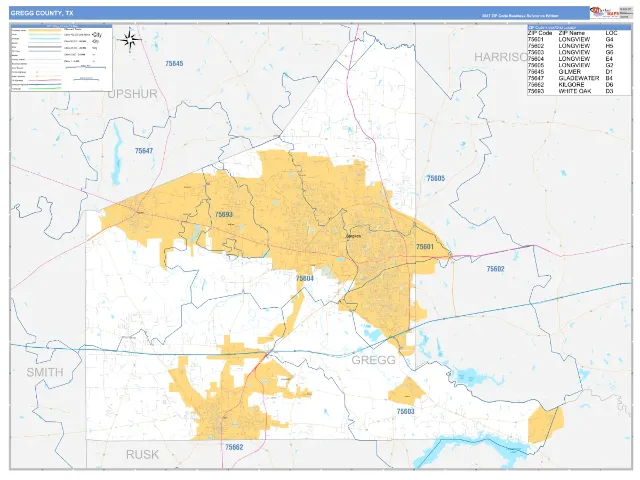The image size is (640, 480).
Task: Select the 75693 ZIP label on the map
Action: click(x=224, y=214)
